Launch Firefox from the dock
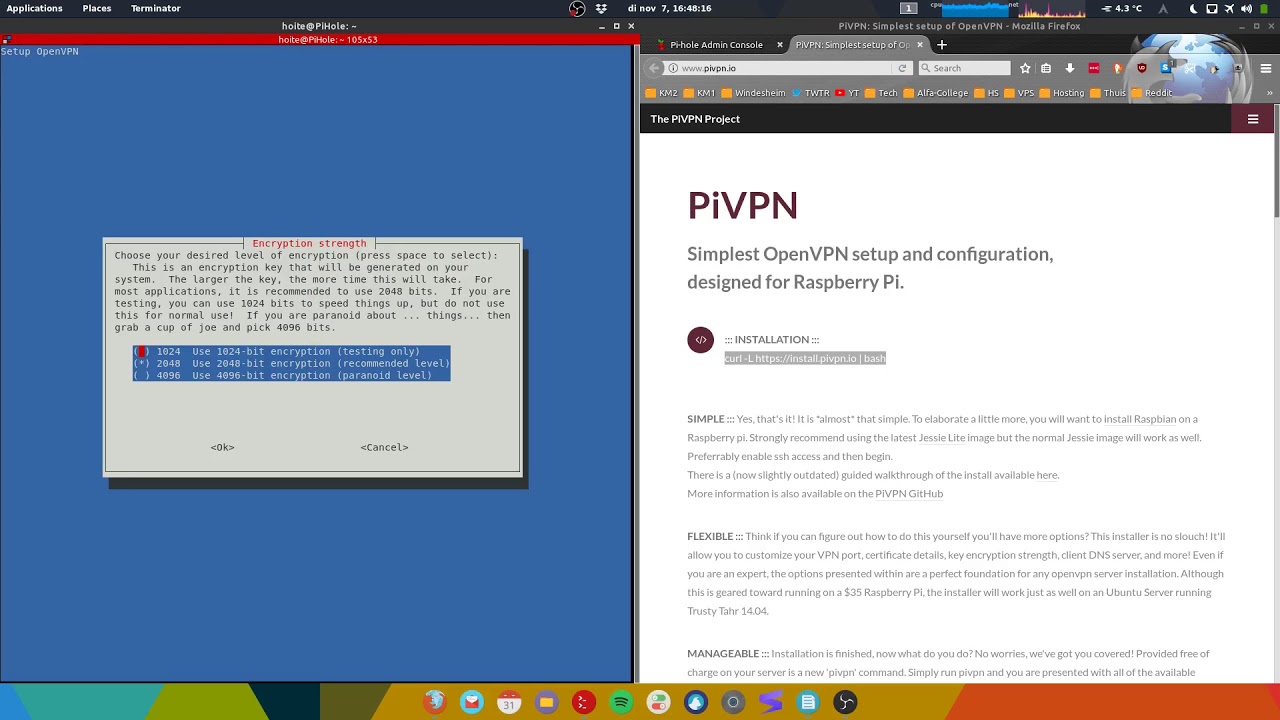 [434, 702]
